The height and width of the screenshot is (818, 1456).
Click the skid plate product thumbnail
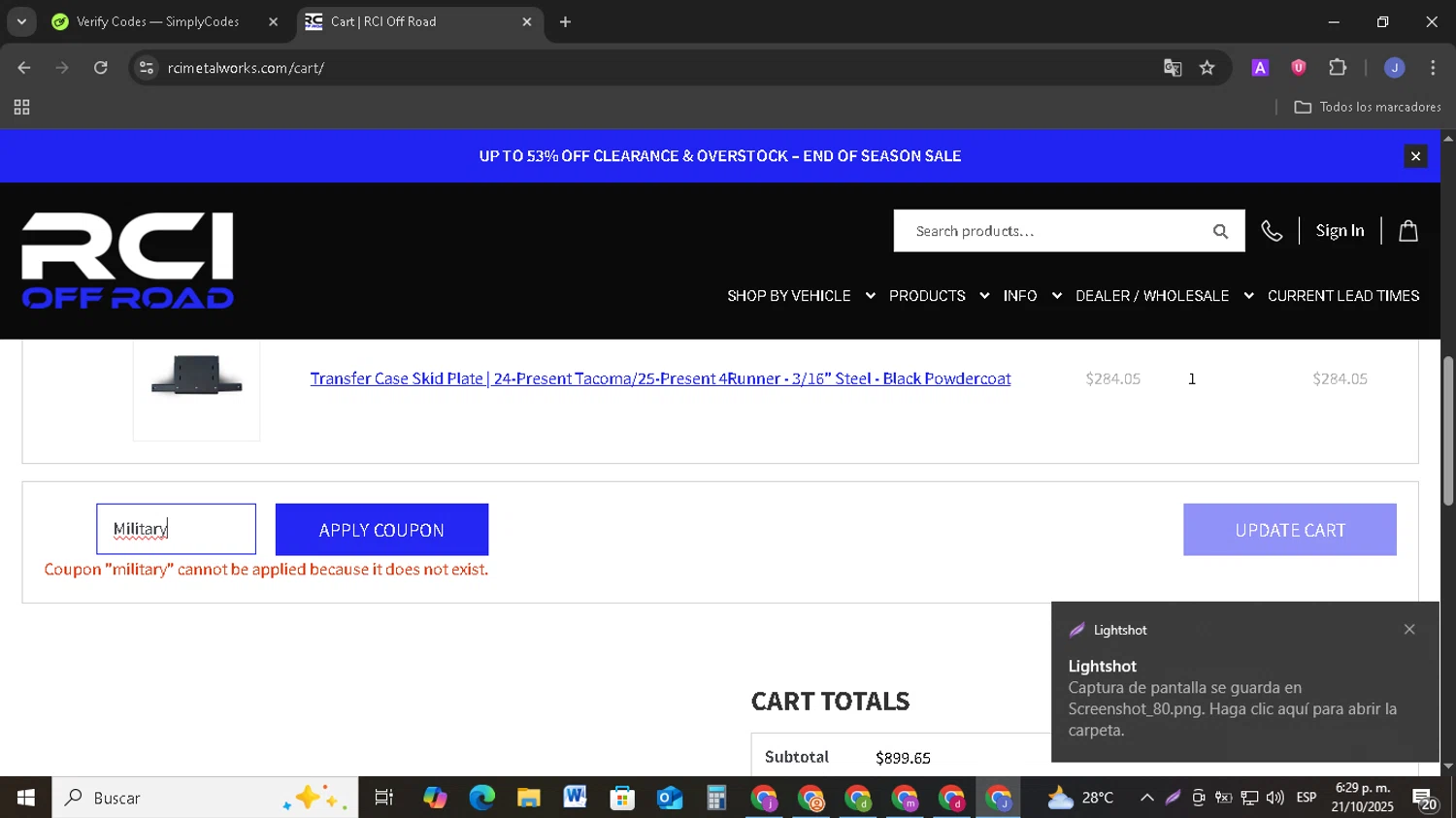pos(197,376)
